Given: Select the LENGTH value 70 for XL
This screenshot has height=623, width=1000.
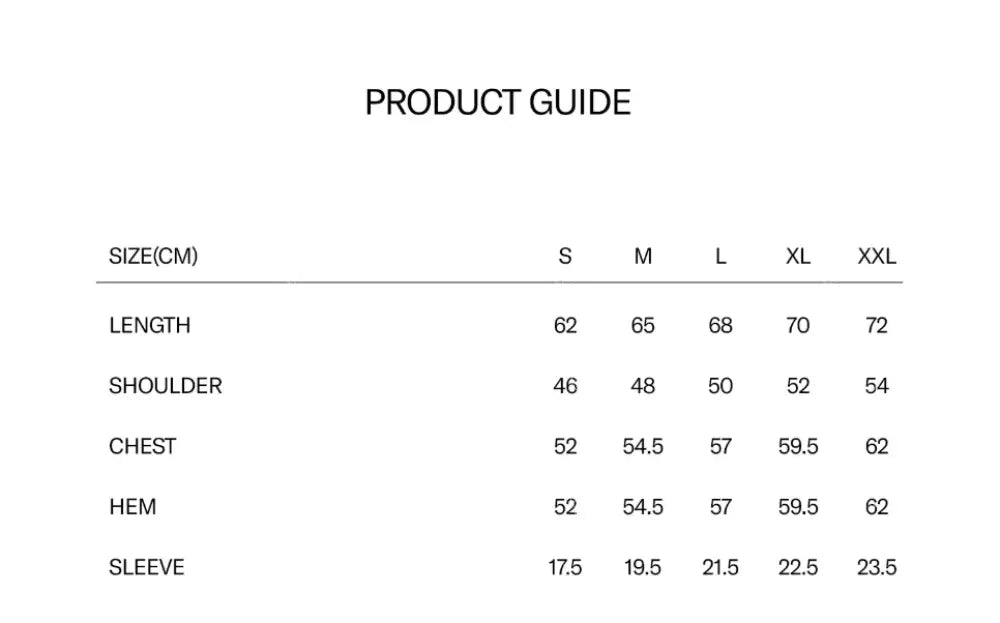Looking at the screenshot, I should click(798, 326).
